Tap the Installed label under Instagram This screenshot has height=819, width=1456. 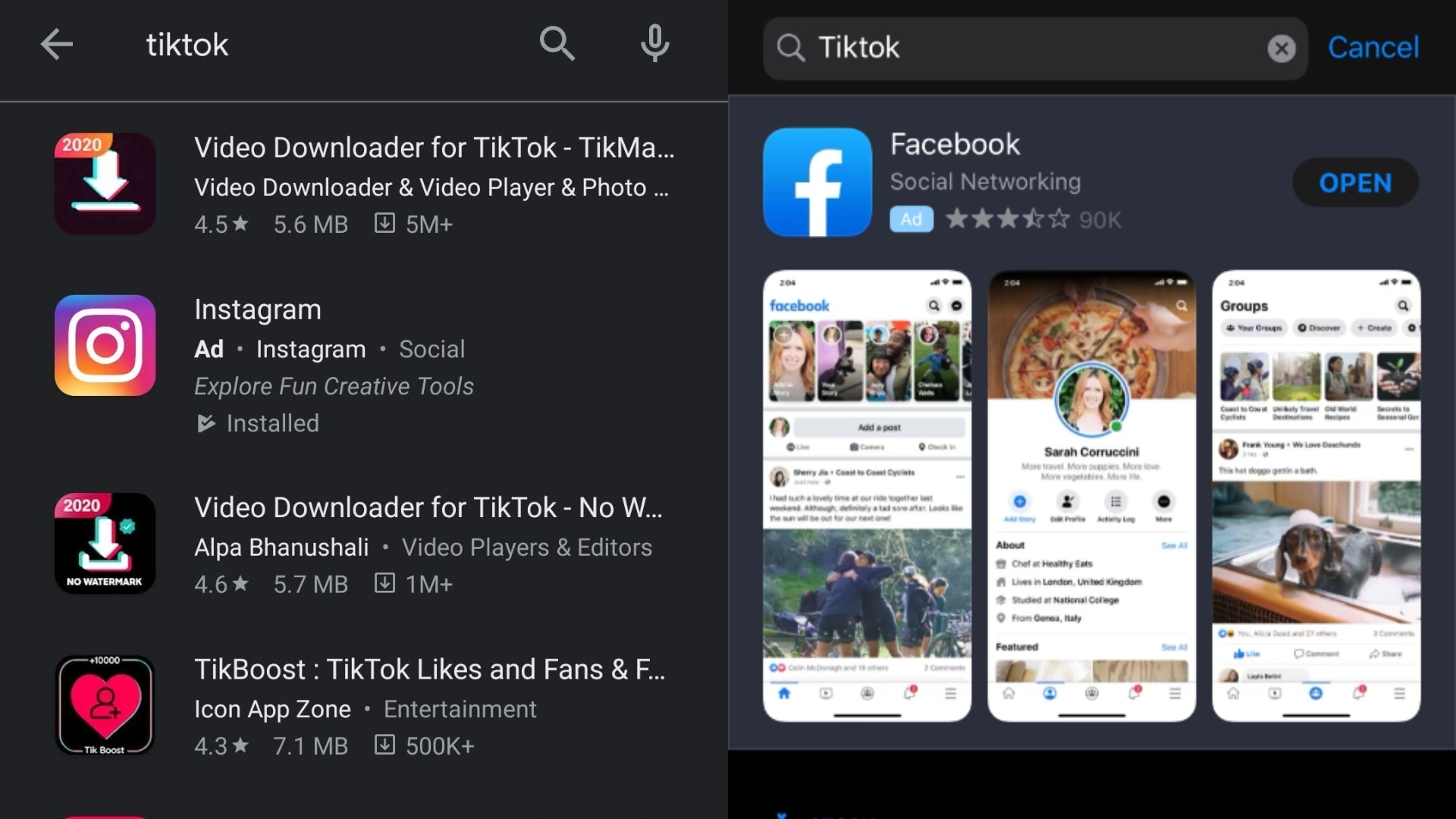(x=272, y=423)
